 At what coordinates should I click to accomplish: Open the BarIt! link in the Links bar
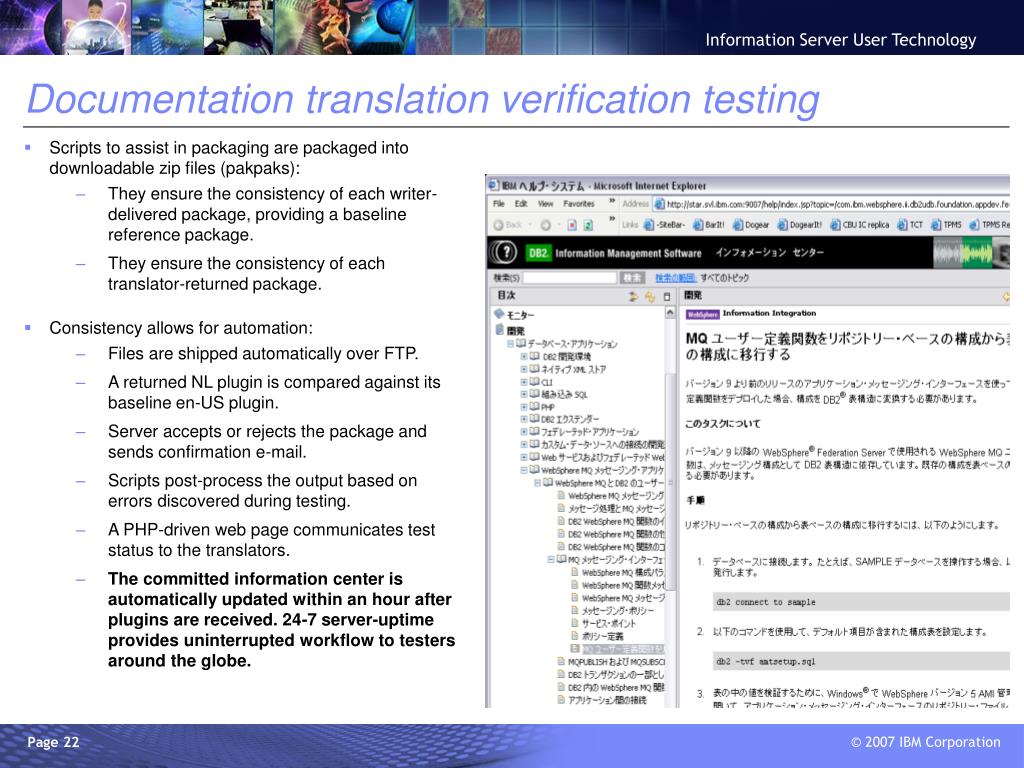pos(709,225)
